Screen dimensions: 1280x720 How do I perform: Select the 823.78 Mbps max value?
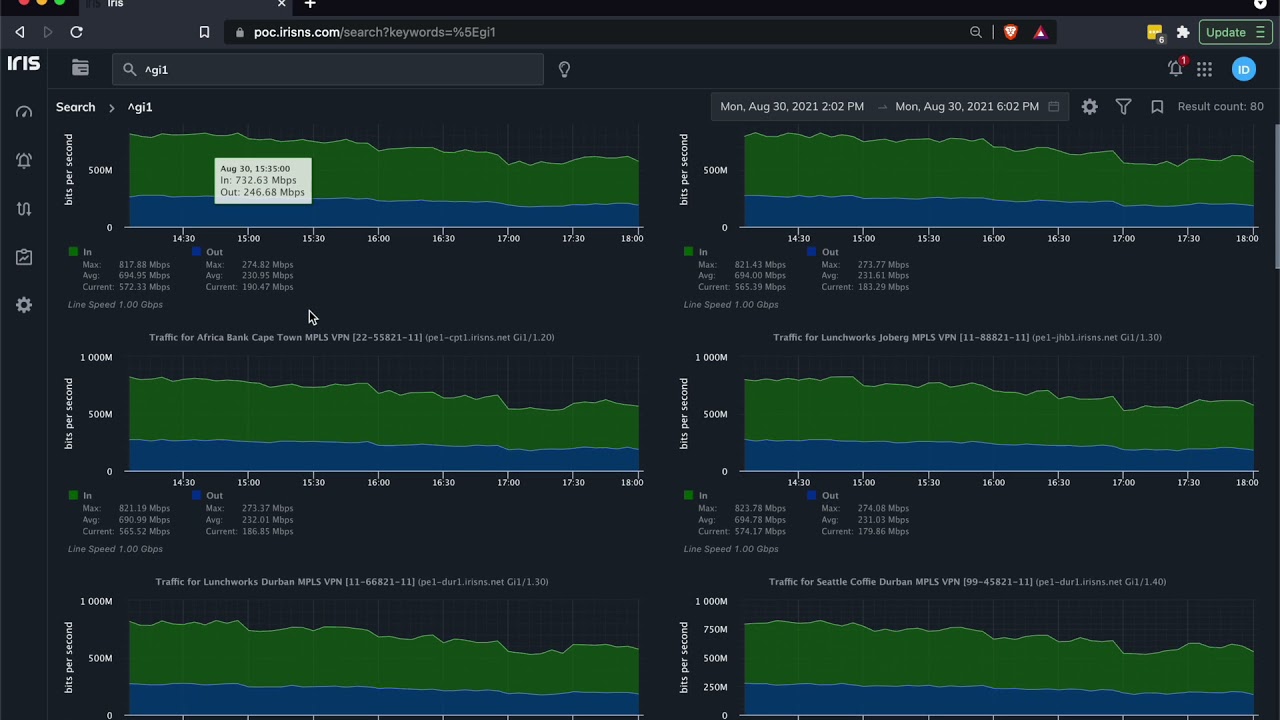click(x=760, y=508)
